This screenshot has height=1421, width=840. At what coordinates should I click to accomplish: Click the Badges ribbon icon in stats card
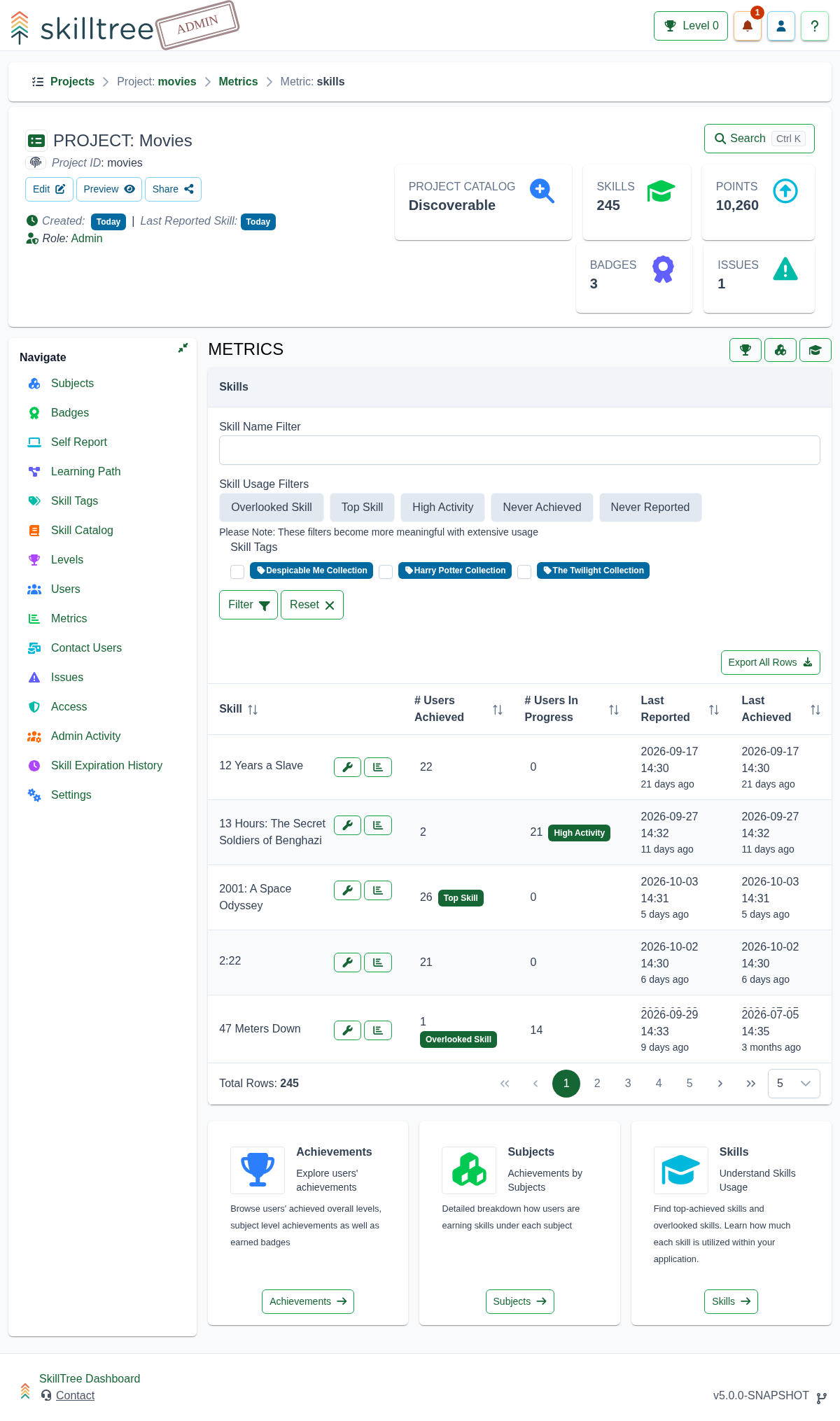[x=663, y=269]
